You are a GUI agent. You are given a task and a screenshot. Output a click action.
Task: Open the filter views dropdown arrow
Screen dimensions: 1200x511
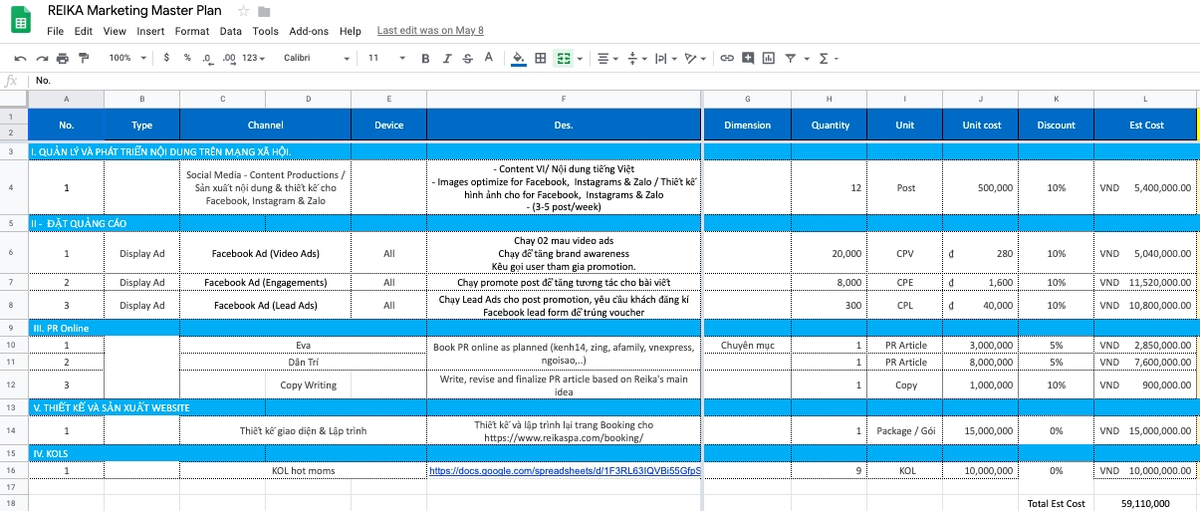coord(805,58)
